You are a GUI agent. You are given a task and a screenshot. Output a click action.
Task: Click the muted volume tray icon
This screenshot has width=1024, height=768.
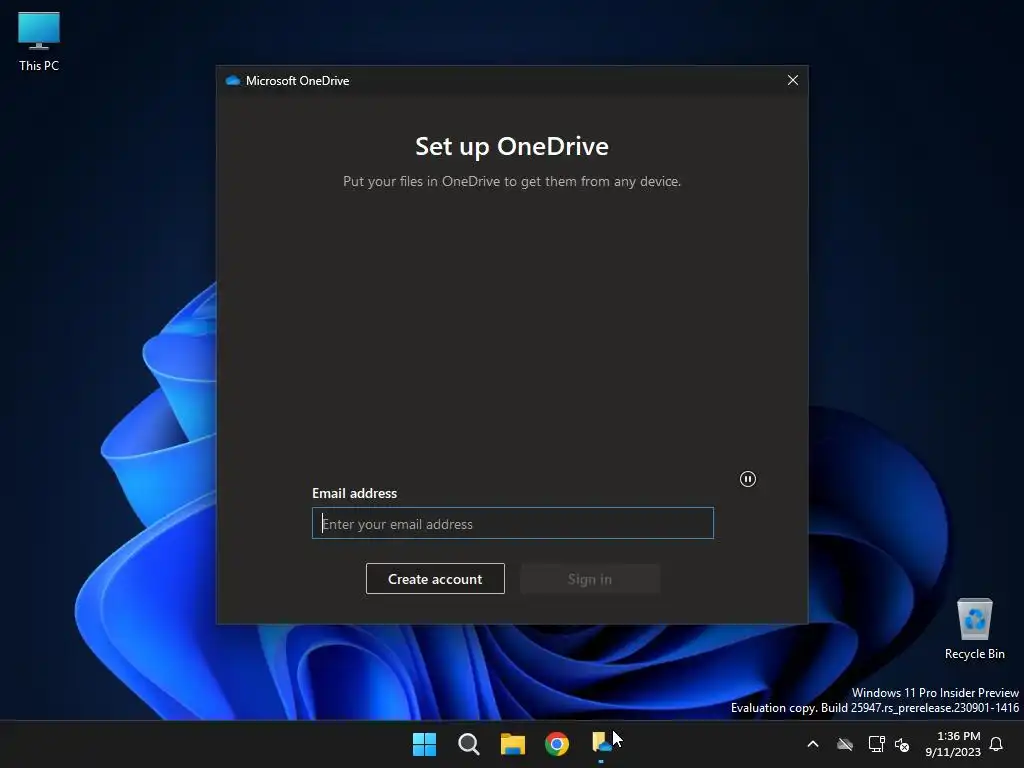[x=902, y=744]
